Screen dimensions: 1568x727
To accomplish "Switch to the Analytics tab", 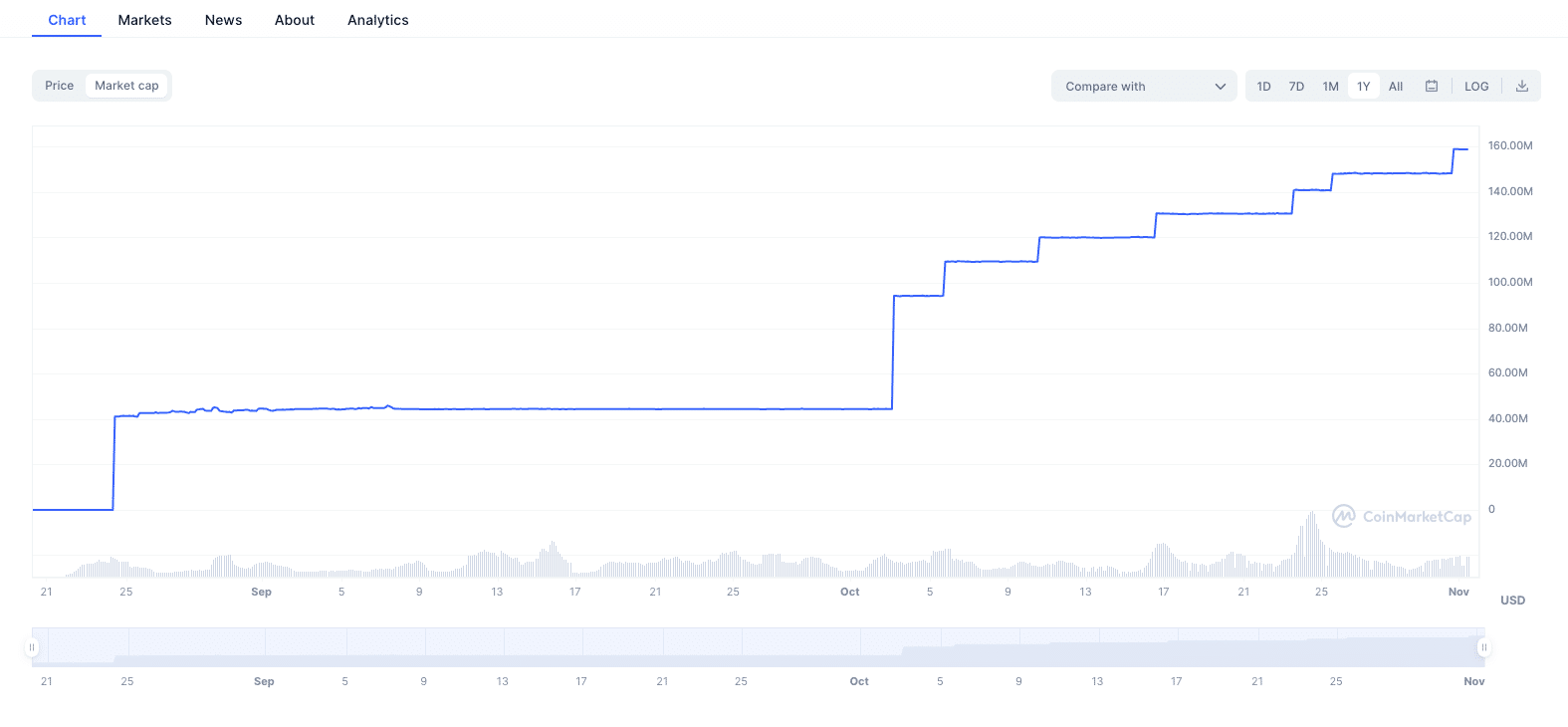I will (x=378, y=20).
